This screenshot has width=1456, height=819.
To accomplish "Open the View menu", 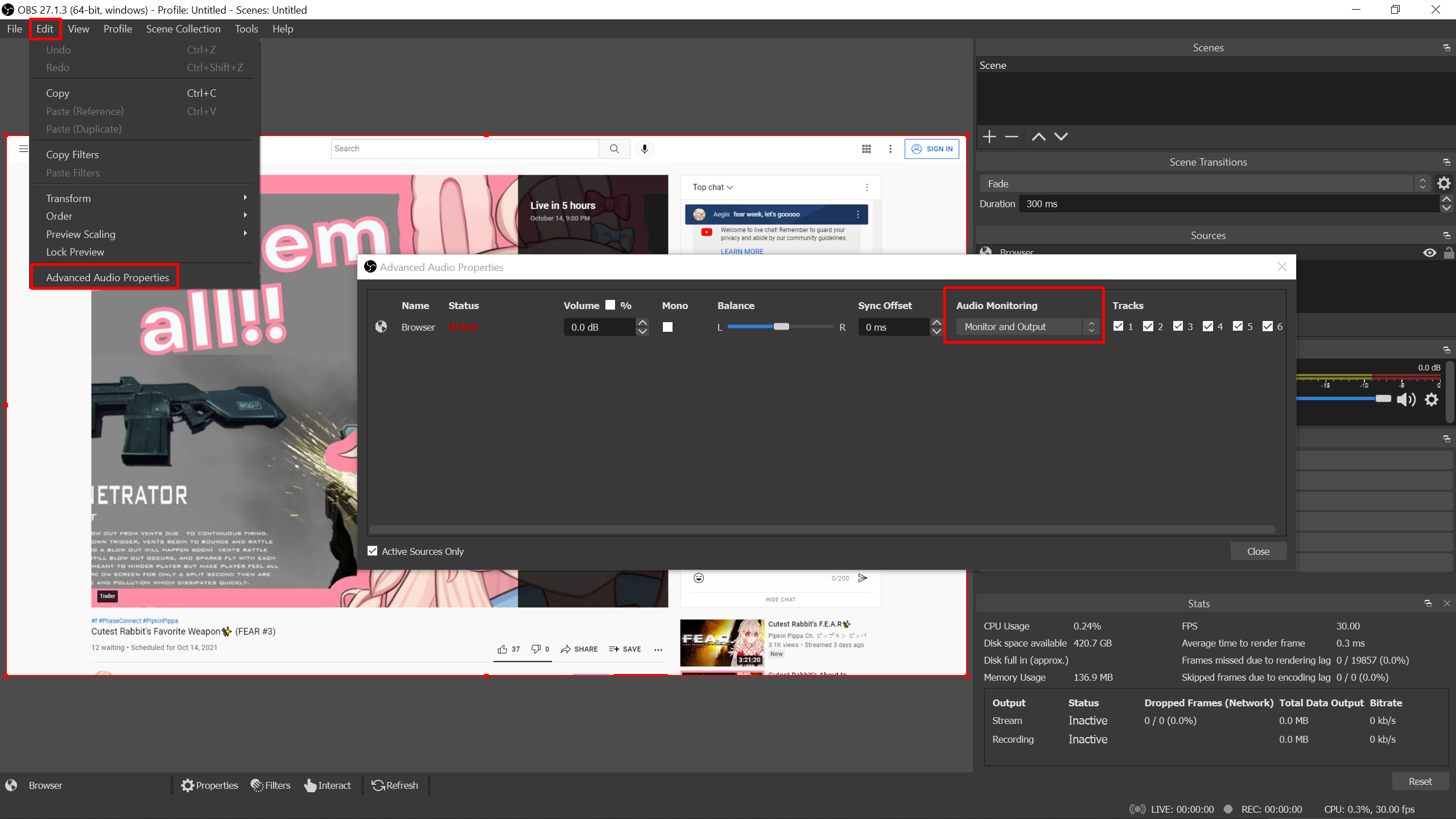I will click(x=79, y=29).
